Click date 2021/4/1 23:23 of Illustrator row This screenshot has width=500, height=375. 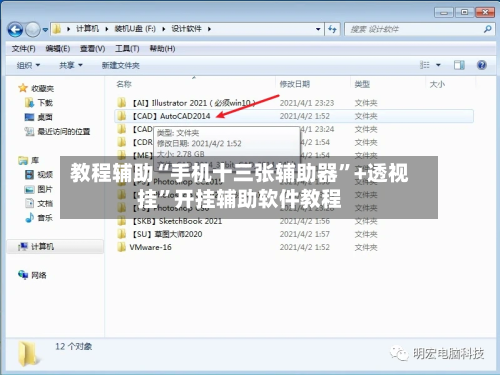307,103
